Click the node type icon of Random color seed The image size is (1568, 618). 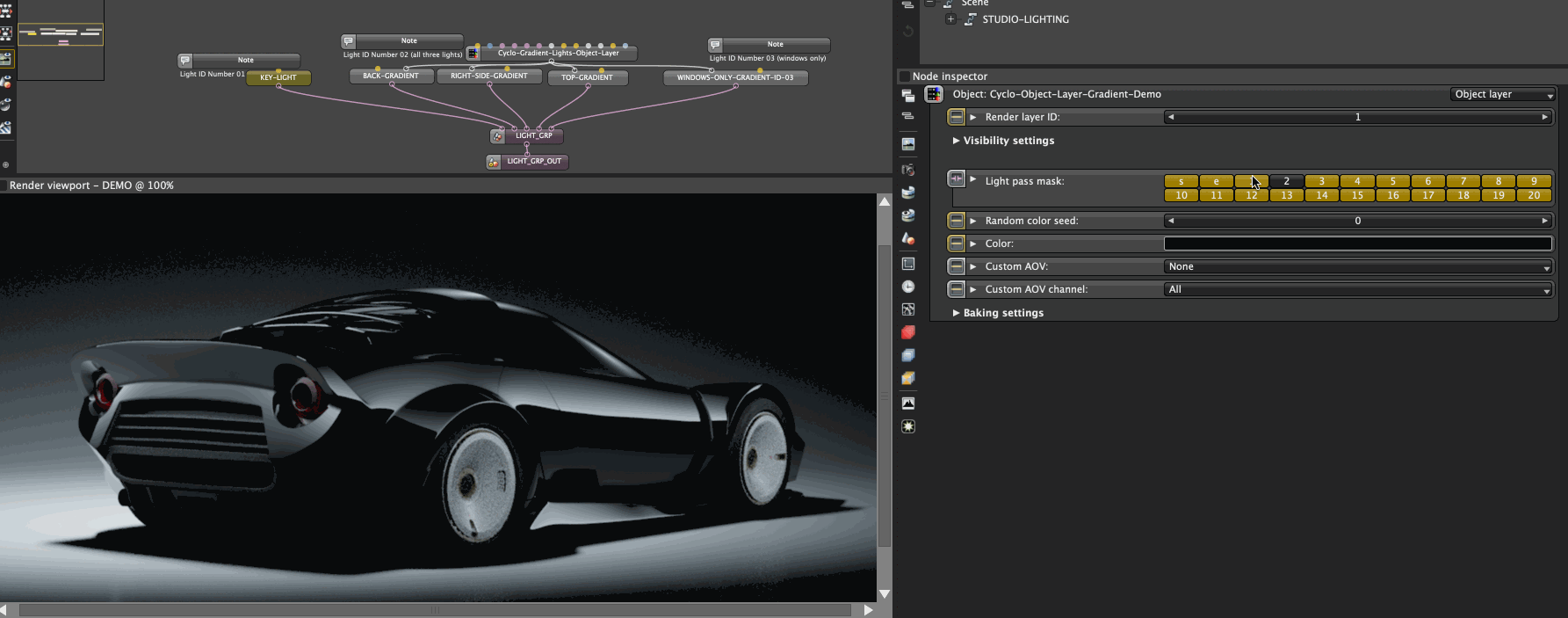(956, 221)
